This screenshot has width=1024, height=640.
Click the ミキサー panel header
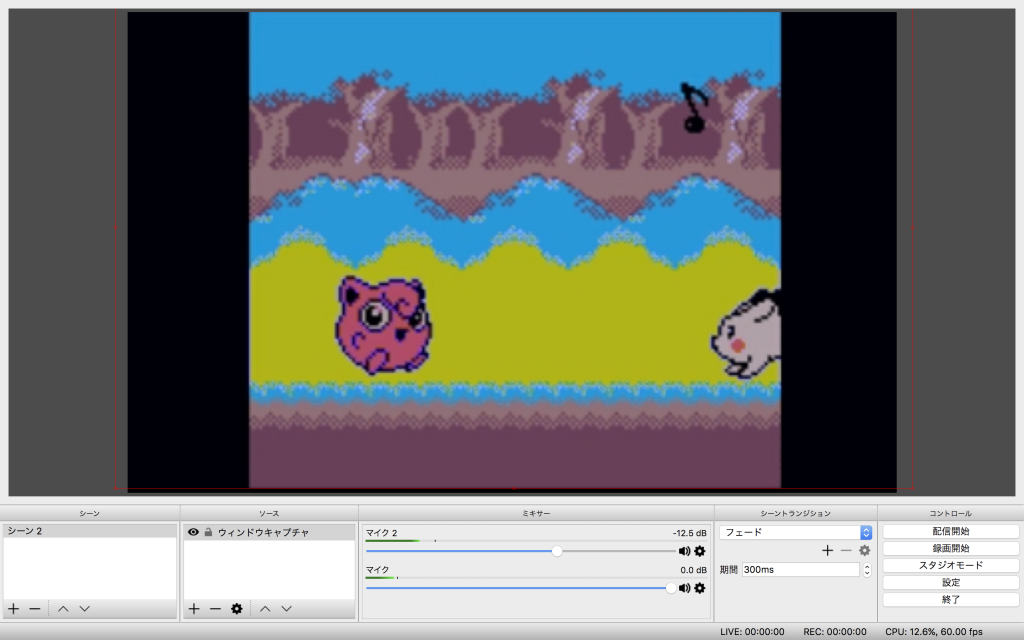coord(536,513)
